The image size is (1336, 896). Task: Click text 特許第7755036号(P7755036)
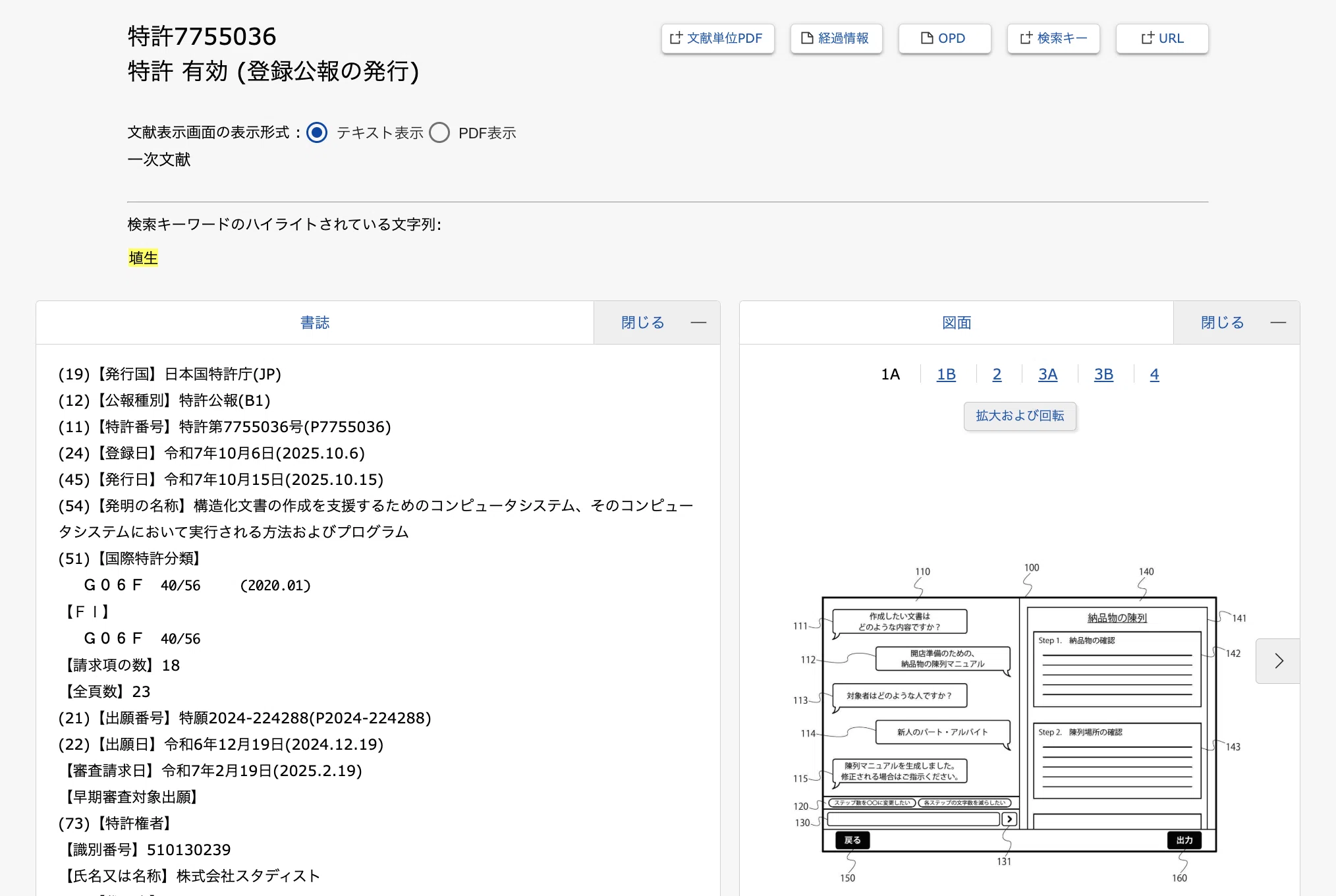[x=285, y=427]
